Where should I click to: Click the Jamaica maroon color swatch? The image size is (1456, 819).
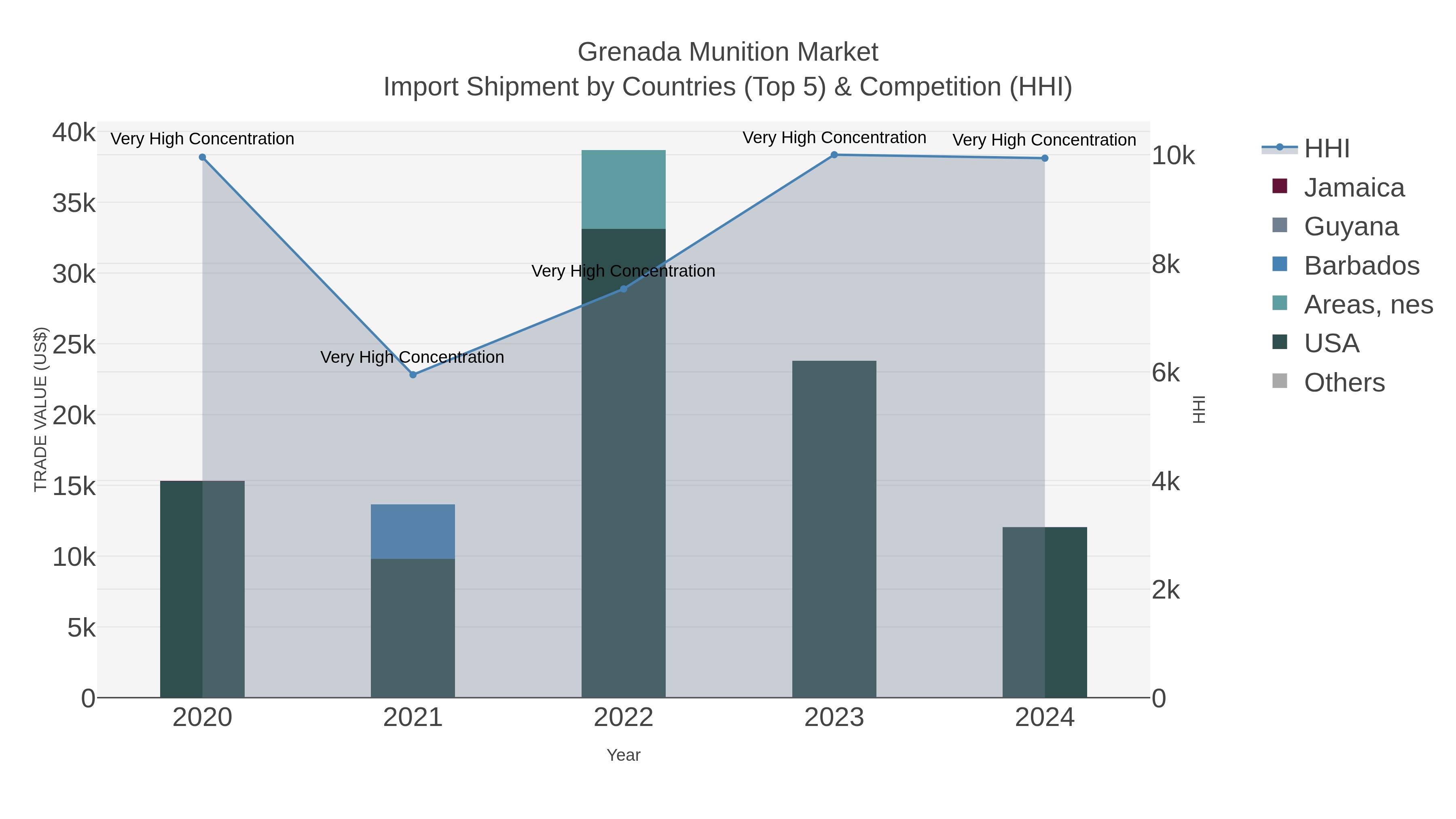(1280, 186)
